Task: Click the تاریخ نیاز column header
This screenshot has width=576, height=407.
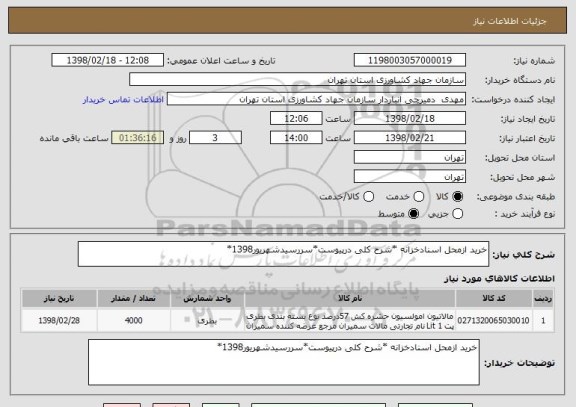Action: tap(59, 298)
